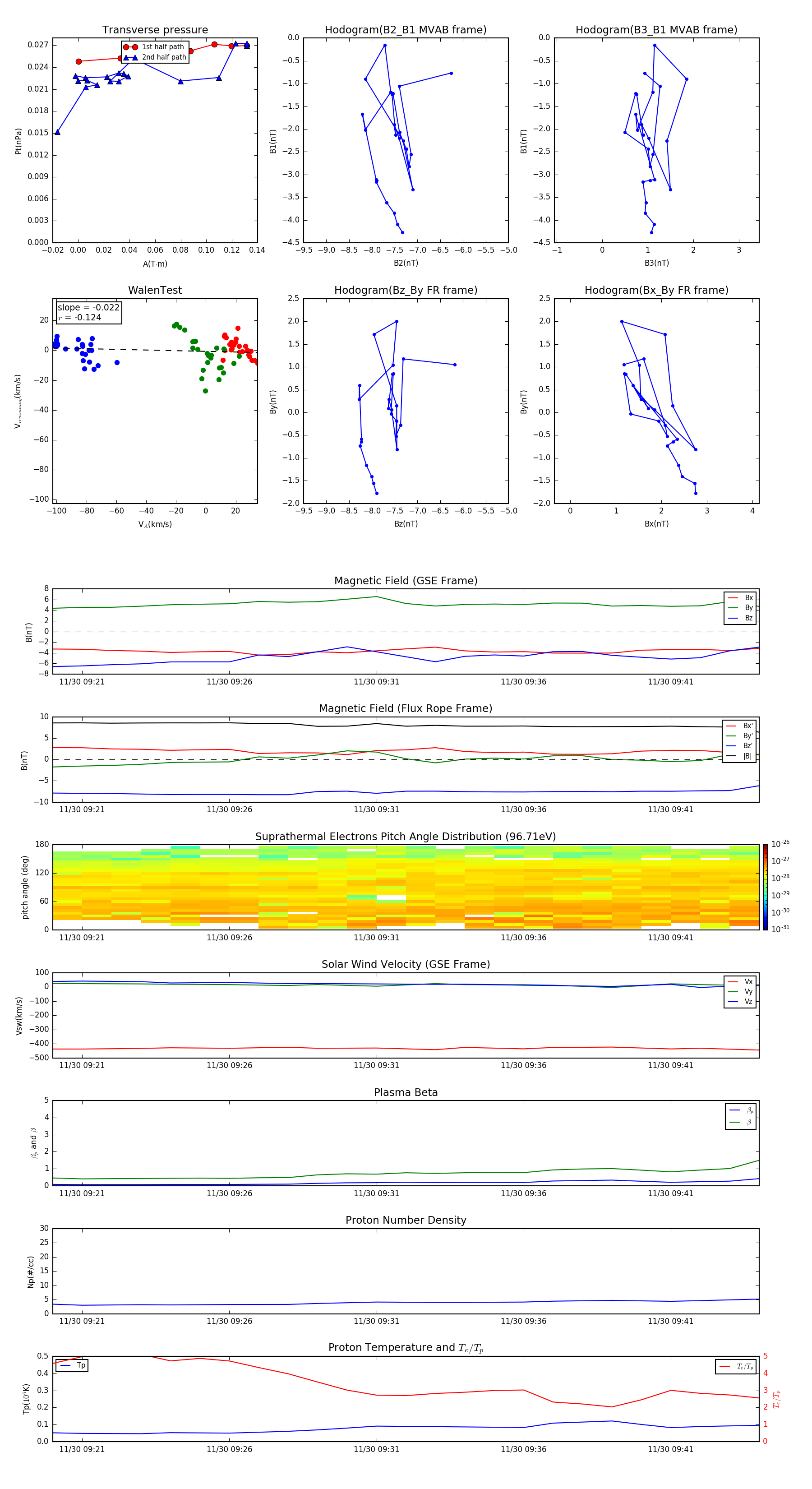Click the dashed fit line in WalenTest plot
Screen dimensions: 812x1489
click(155, 350)
